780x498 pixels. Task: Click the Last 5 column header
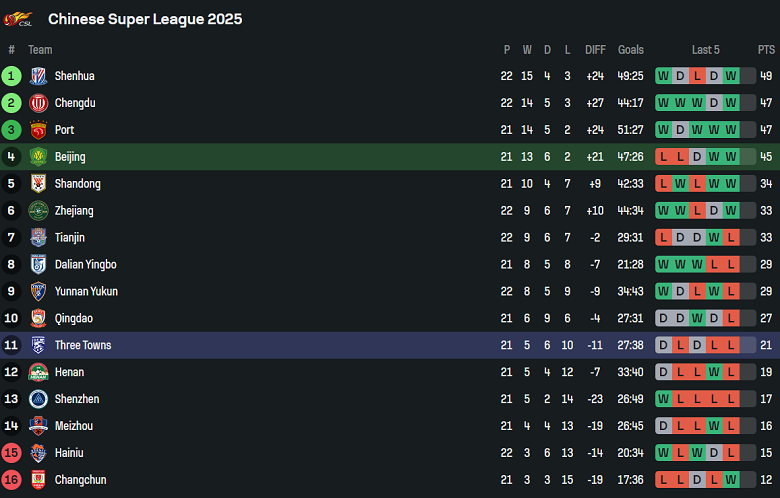705,50
